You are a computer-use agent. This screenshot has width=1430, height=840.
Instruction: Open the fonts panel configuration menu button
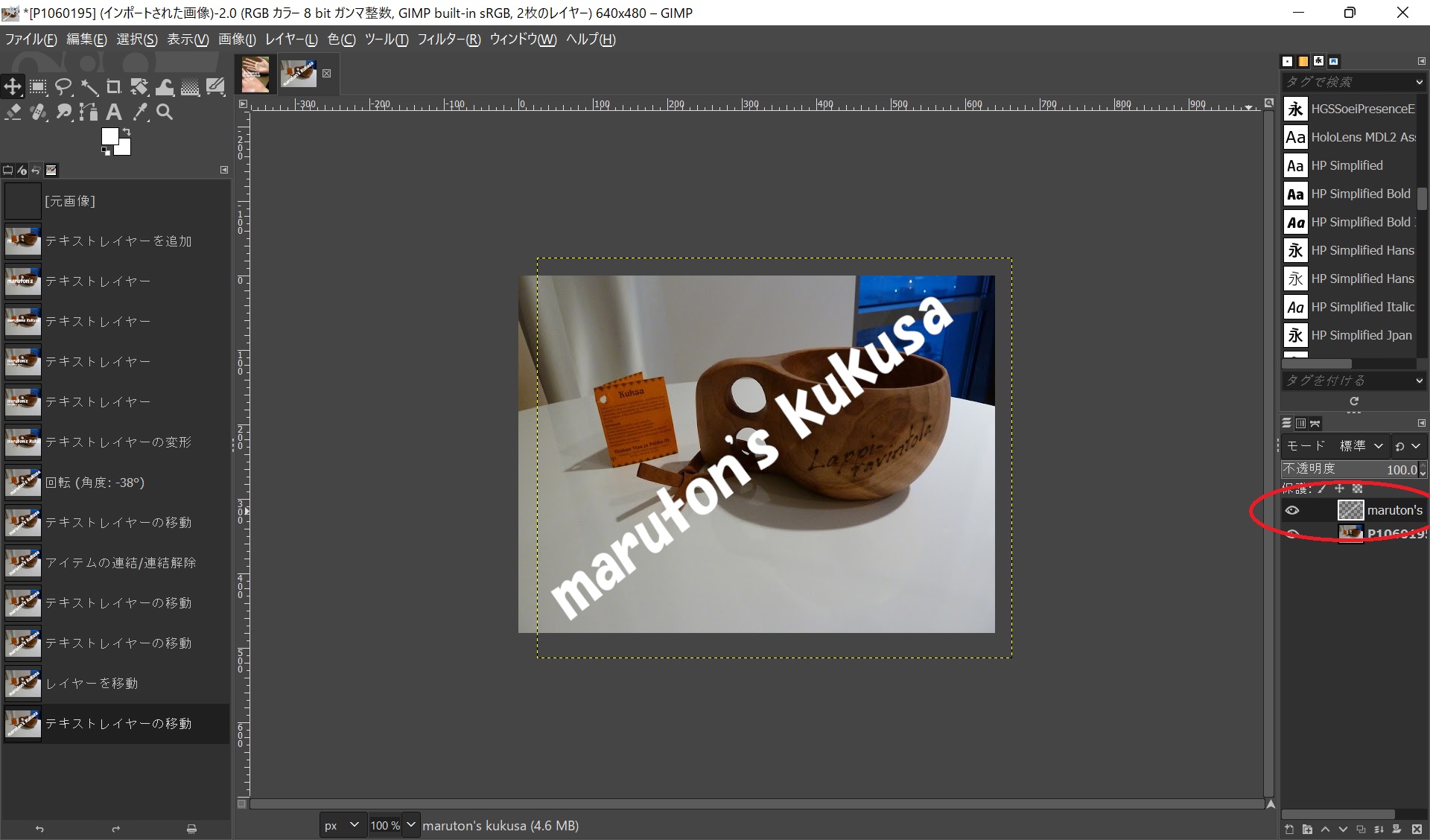coord(1421,61)
